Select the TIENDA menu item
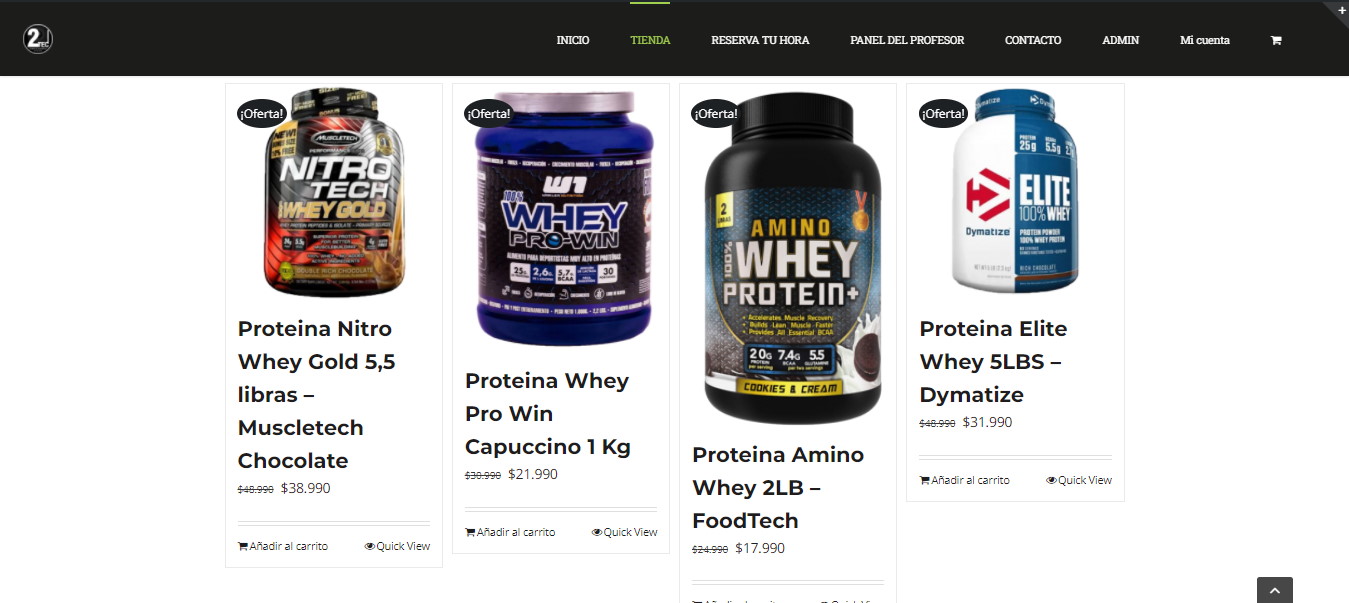The width and height of the screenshot is (1349, 603). tap(650, 40)
